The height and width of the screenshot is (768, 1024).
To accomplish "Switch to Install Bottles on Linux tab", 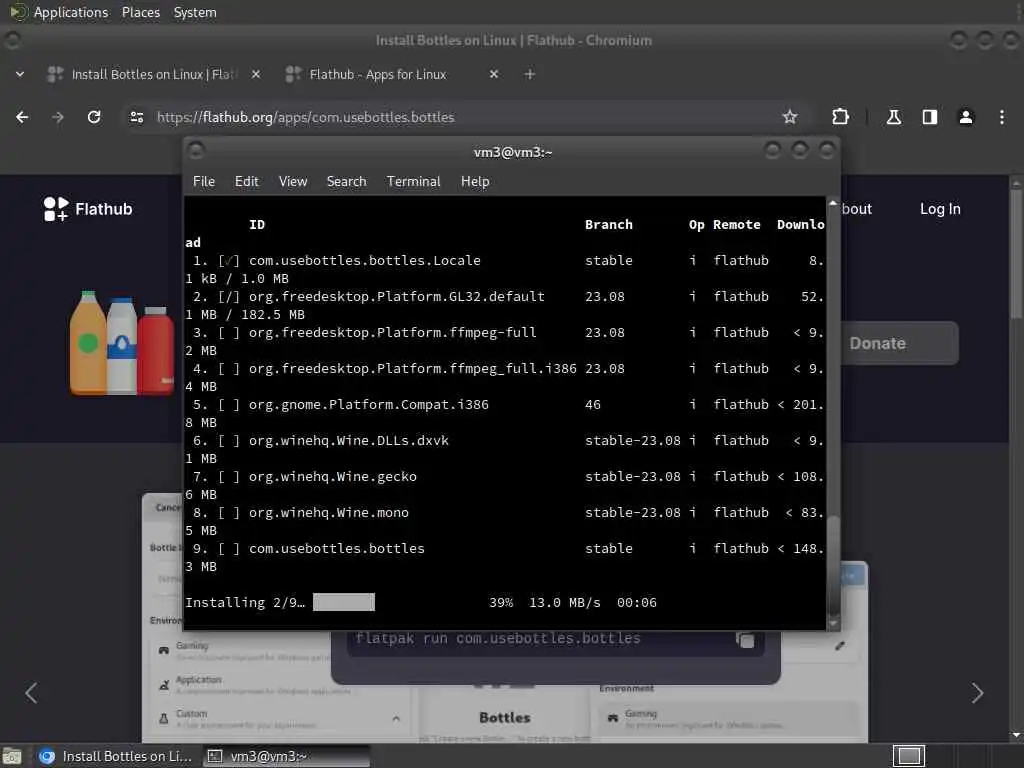I will [153, 74].
